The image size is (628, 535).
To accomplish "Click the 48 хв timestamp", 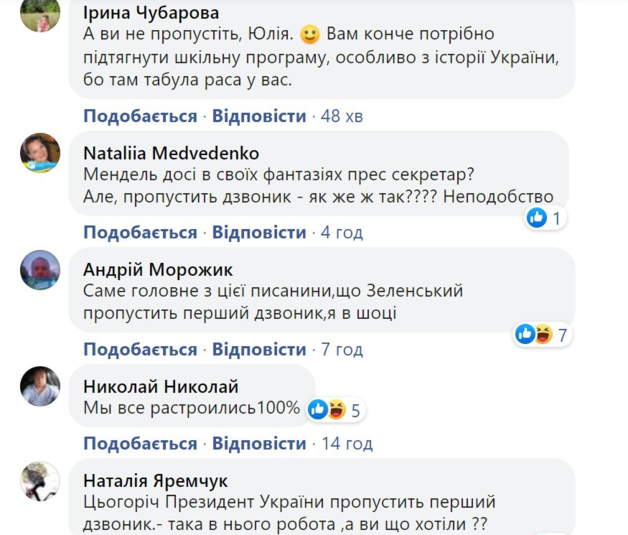I will click(342, 116).
